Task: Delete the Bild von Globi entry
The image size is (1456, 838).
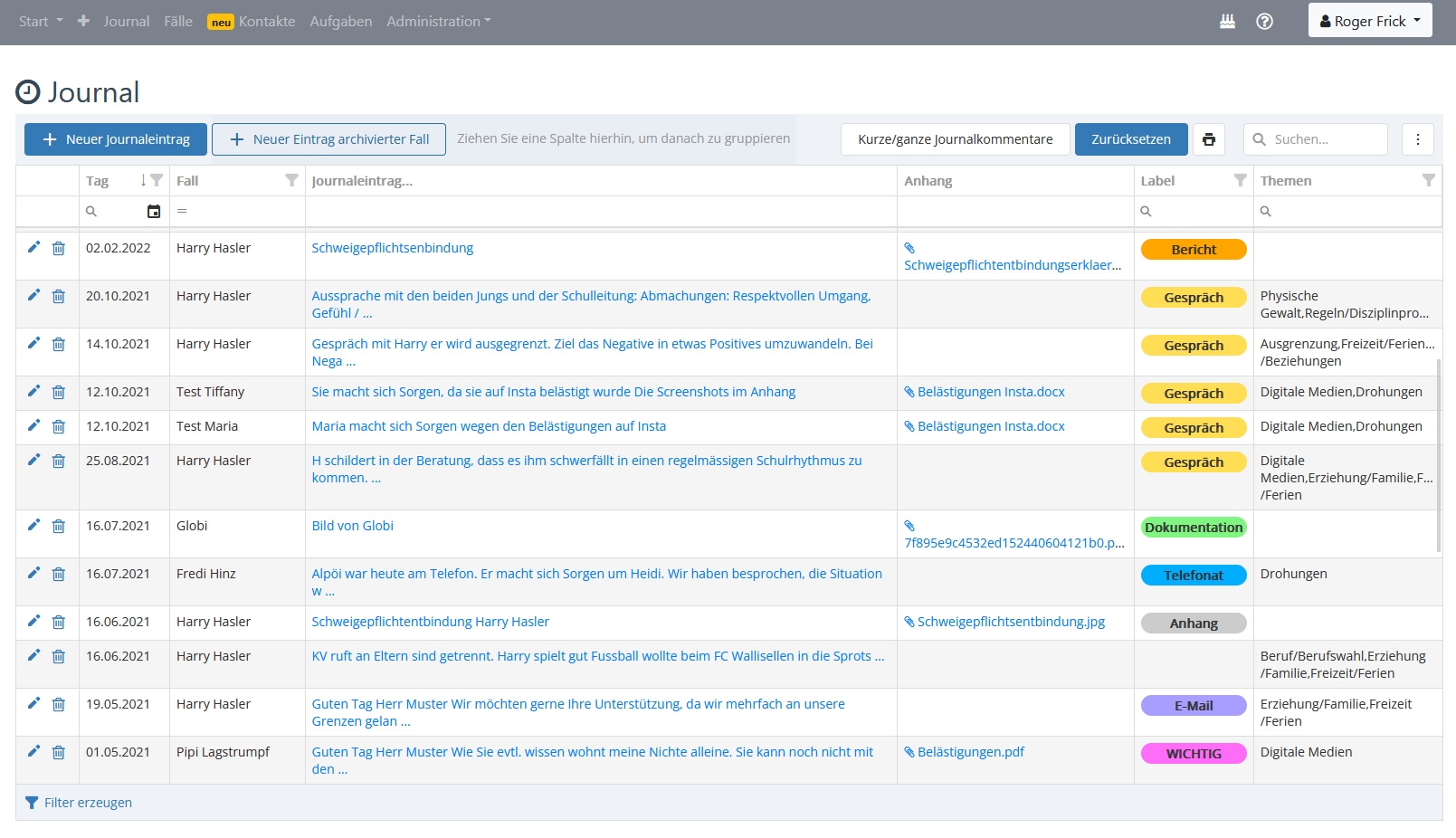Action: click(x=59, y=526)
